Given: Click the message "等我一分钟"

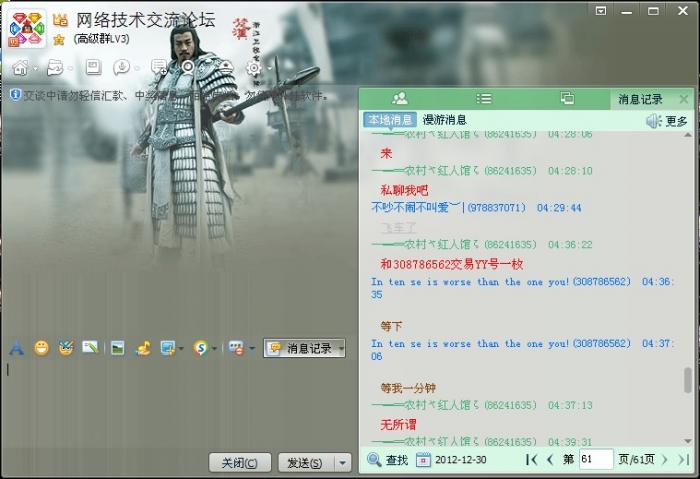Looking at the screenshot, I should pos(408,388).
